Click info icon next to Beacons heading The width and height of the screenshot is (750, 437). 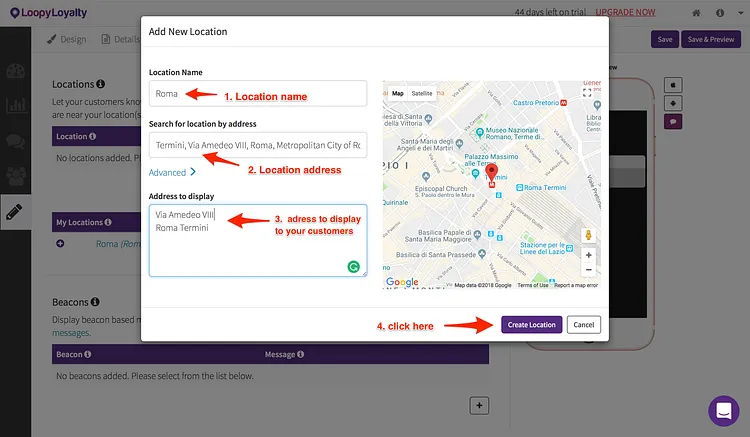pos(95,302)
